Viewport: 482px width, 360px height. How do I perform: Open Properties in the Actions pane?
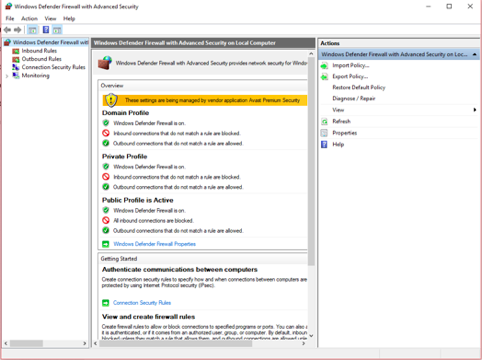(345, 133)
